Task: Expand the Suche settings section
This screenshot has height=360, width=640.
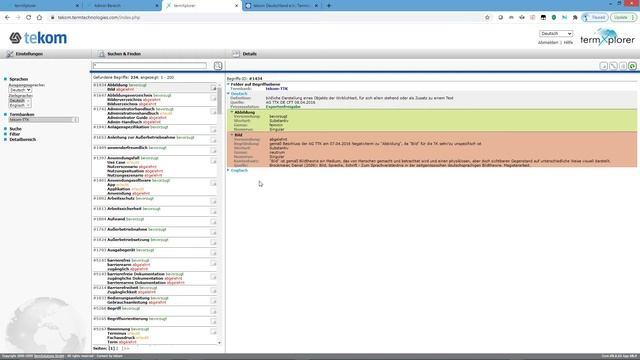Action: [x=16, y=129]
